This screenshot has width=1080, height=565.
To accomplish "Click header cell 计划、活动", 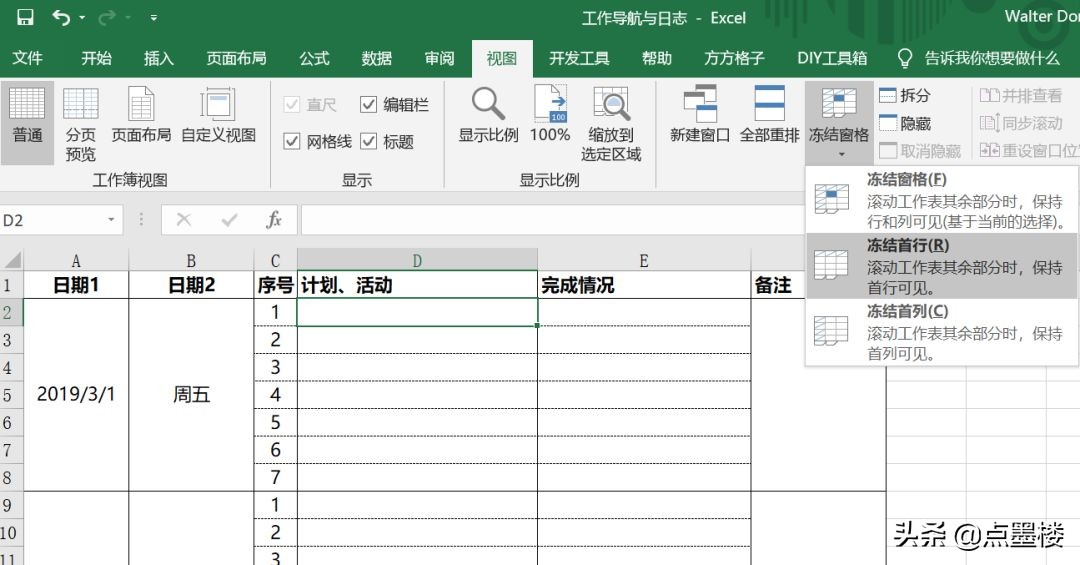I will 417,285.
